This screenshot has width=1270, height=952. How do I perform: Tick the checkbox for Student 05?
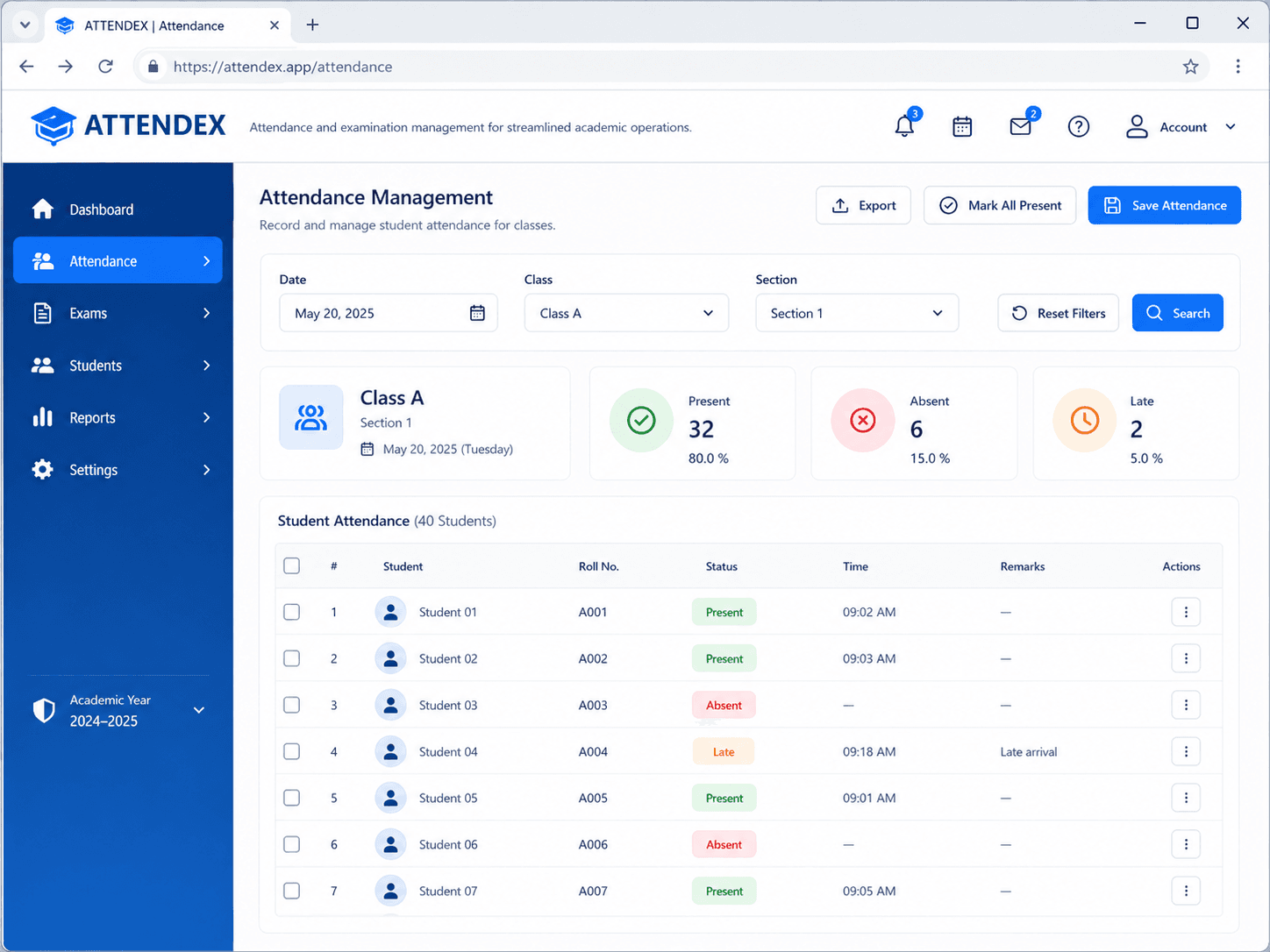(x=292, y=798)
